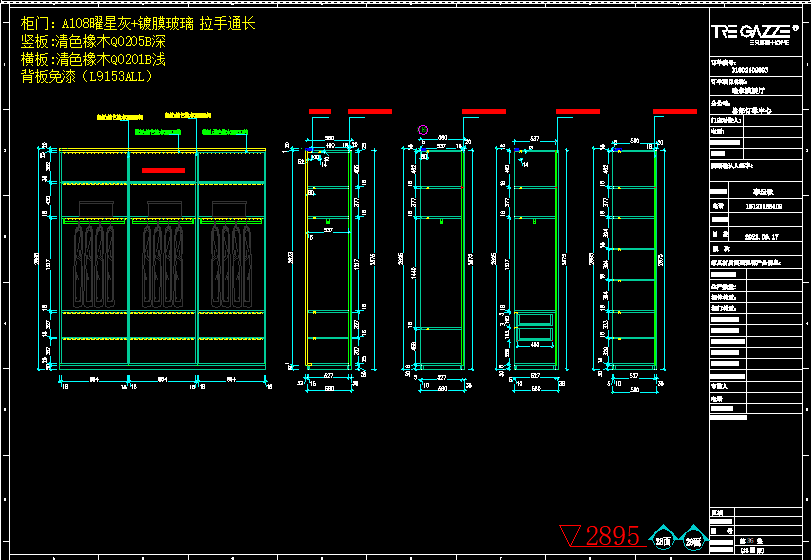The image size is (812, 560).
Task: Select the leftmost yellow leader label above the wardrobe
Action: (x=120, y=117)
